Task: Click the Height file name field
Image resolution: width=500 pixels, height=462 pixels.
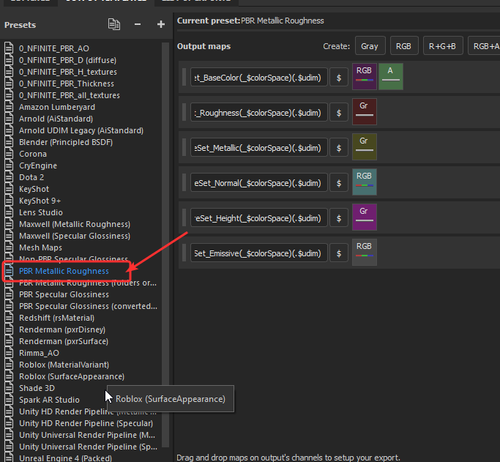Action: click(258, 218)
